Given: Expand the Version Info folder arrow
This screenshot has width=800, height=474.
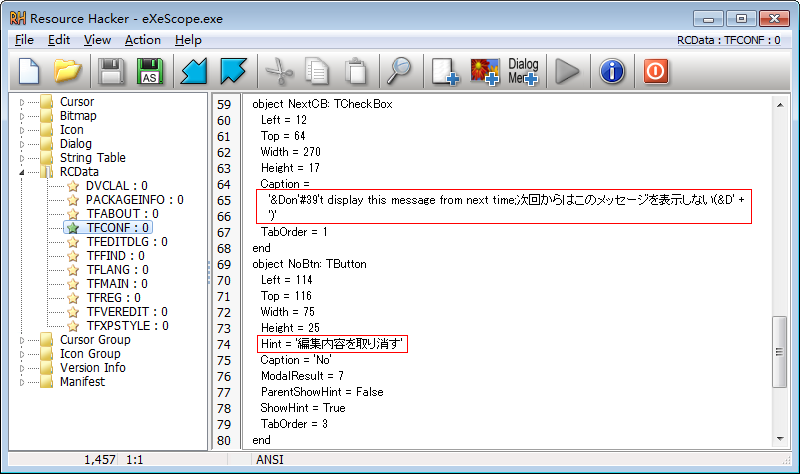Looking at the screenshot, I should [x=21, y=368].
